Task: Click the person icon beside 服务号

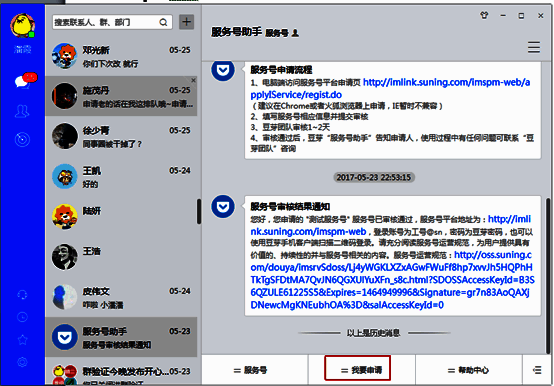Action: click(295, 33)
